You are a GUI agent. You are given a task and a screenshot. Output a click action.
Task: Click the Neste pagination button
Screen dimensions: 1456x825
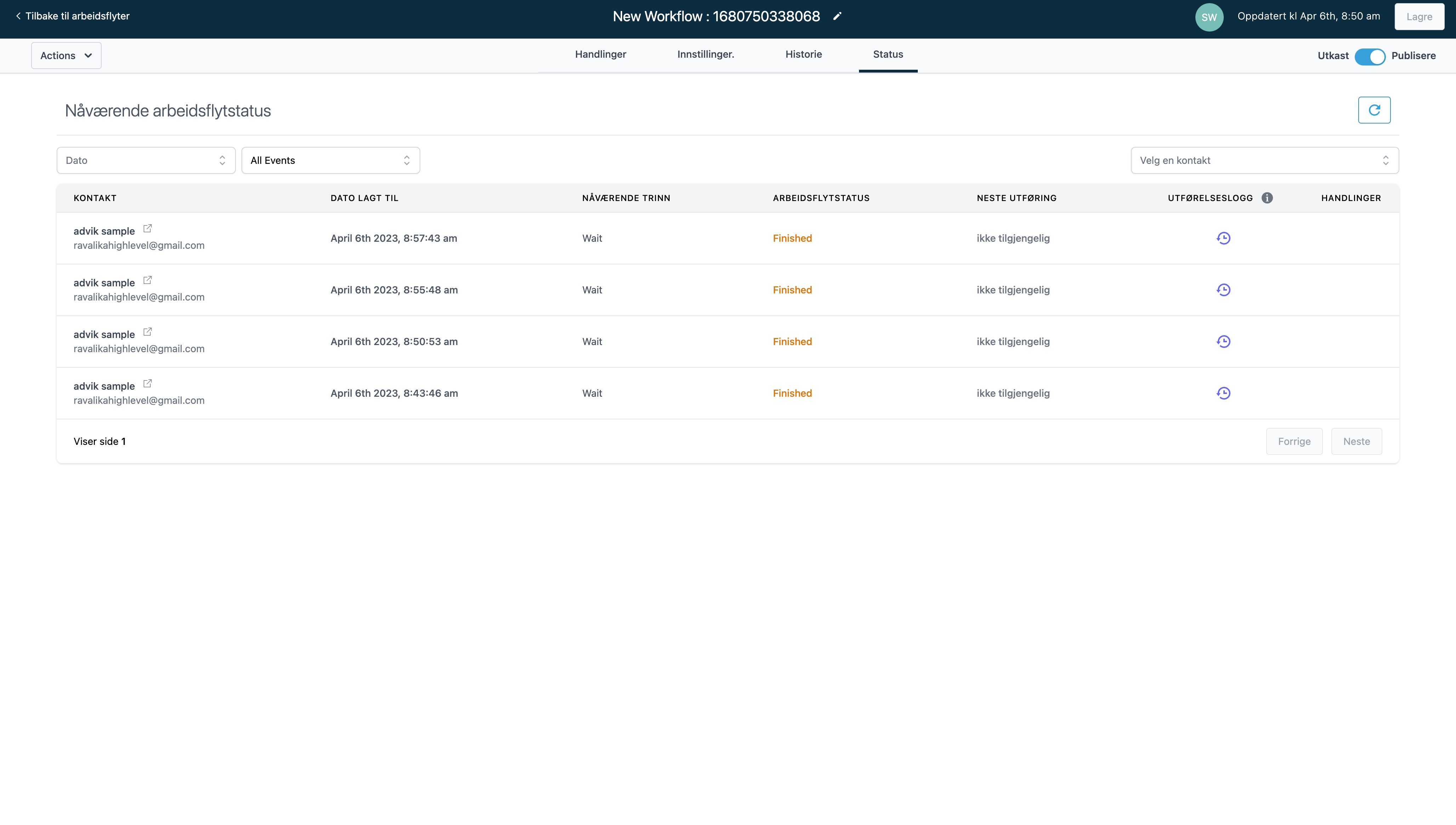[1356, 441]
